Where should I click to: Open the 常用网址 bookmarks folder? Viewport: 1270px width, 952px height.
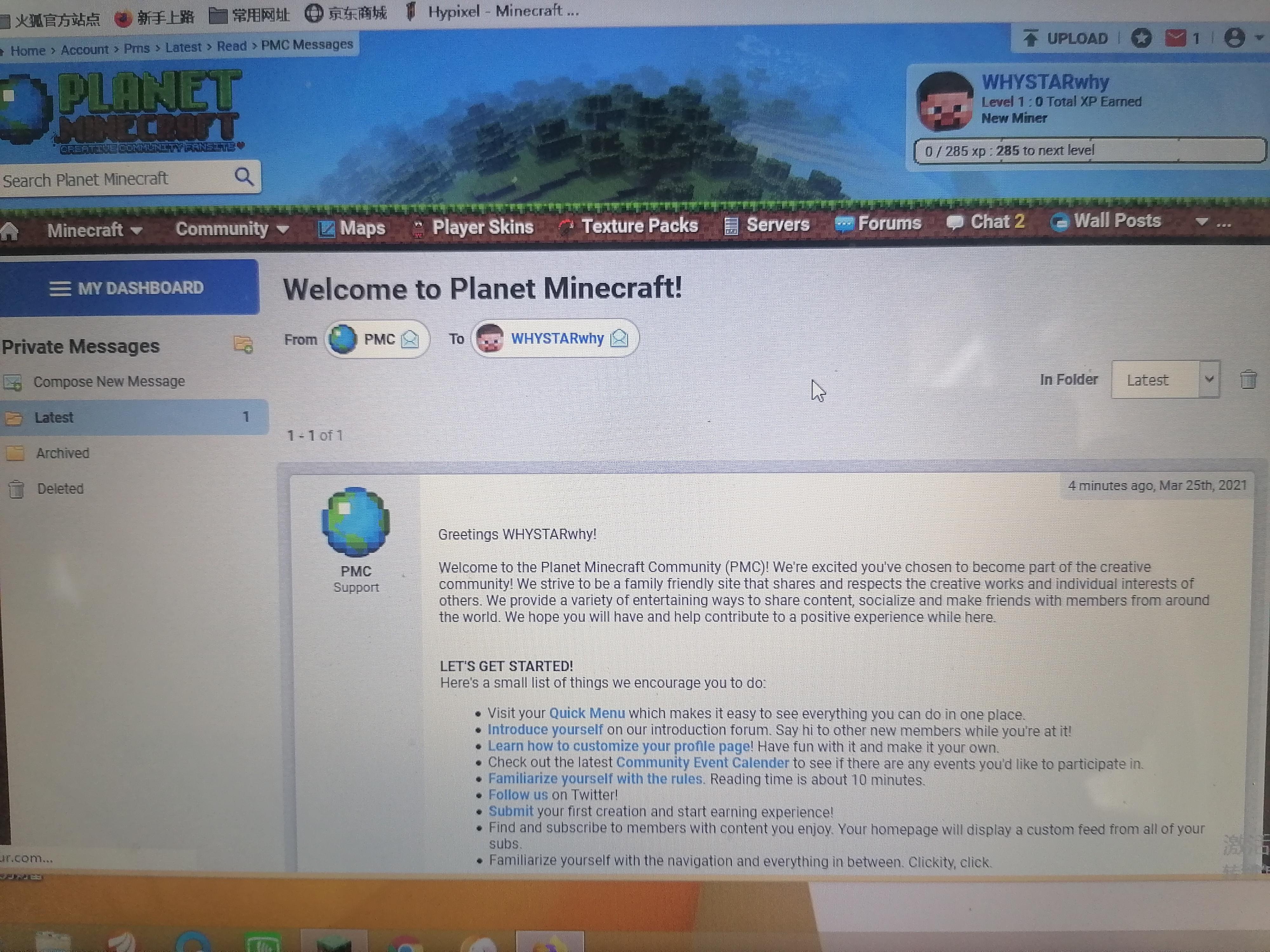(x=249, y=15)
